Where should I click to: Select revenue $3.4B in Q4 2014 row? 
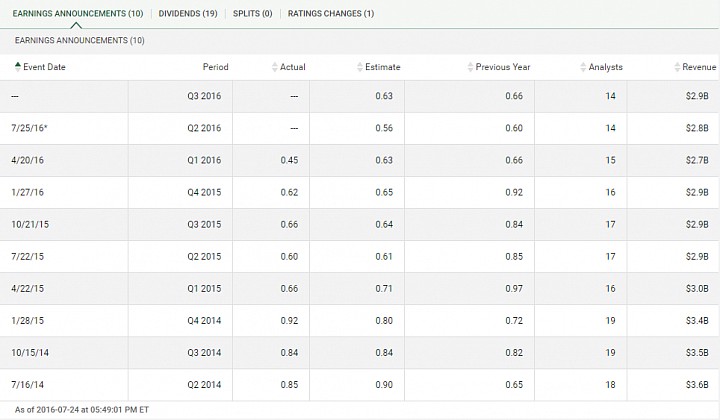[697, 321]
